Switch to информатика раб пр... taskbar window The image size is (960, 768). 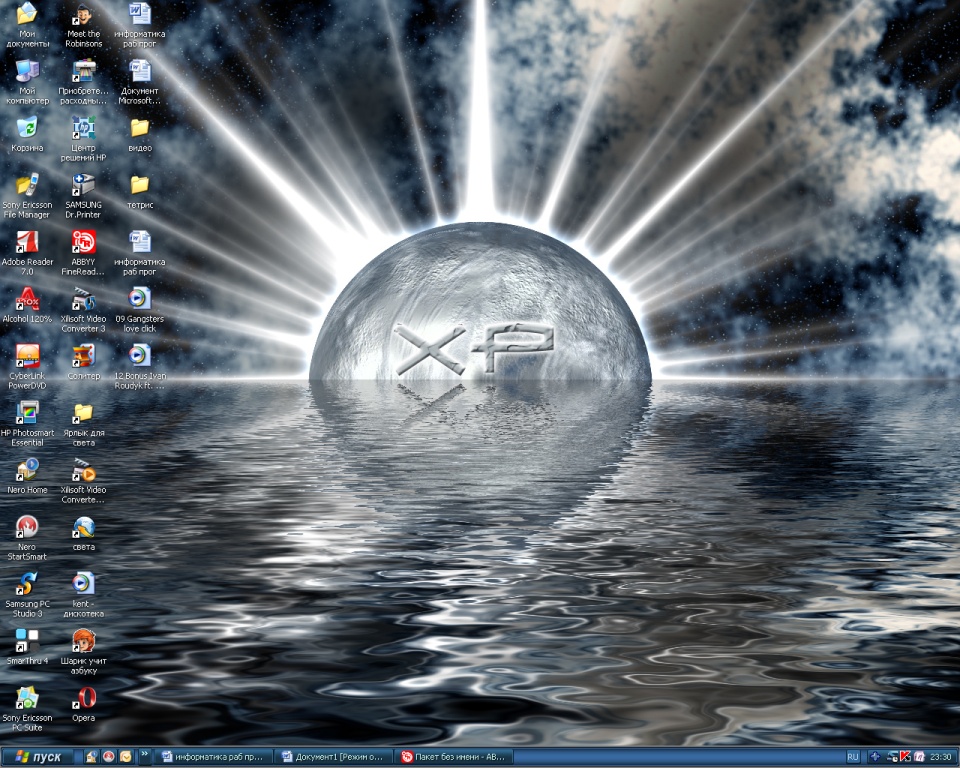tap(214, 758)
